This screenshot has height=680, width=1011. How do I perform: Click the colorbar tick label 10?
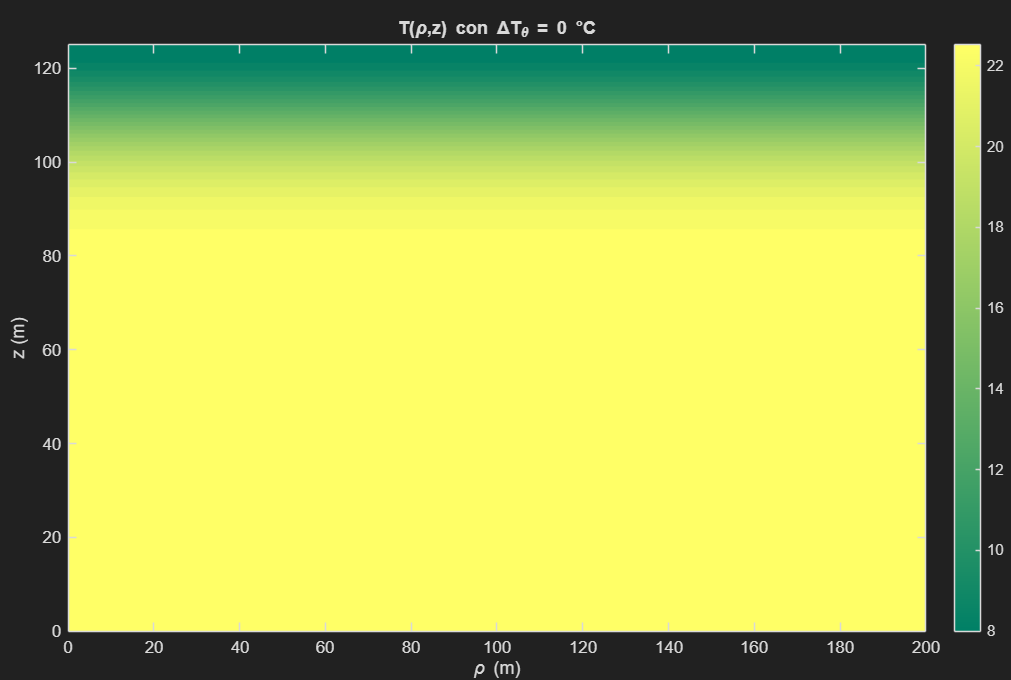(x=995, y=550)
